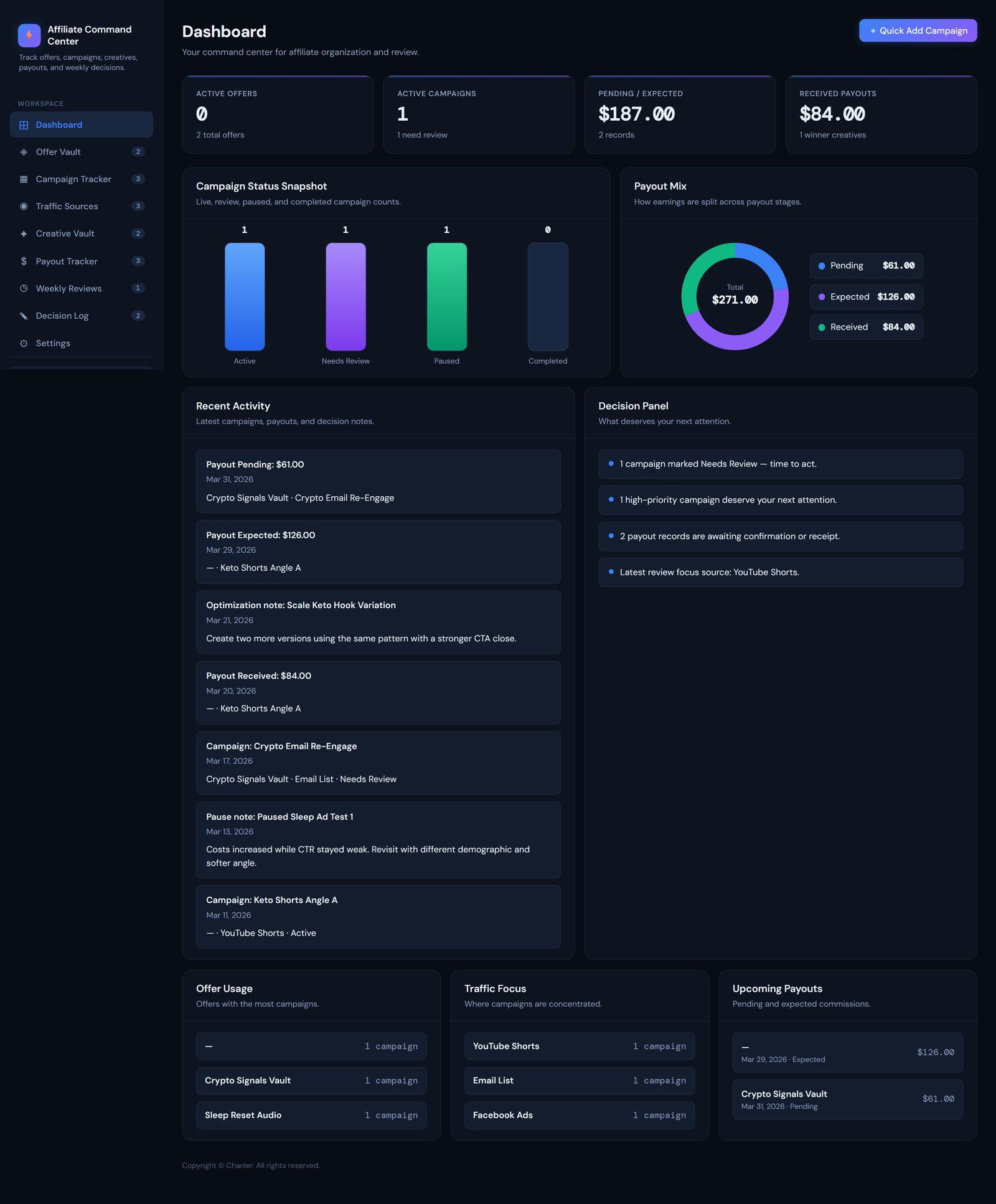Viewport: 996px width, 1204px height.
Task: Open the Decision Log page
Action: (82, 316)
